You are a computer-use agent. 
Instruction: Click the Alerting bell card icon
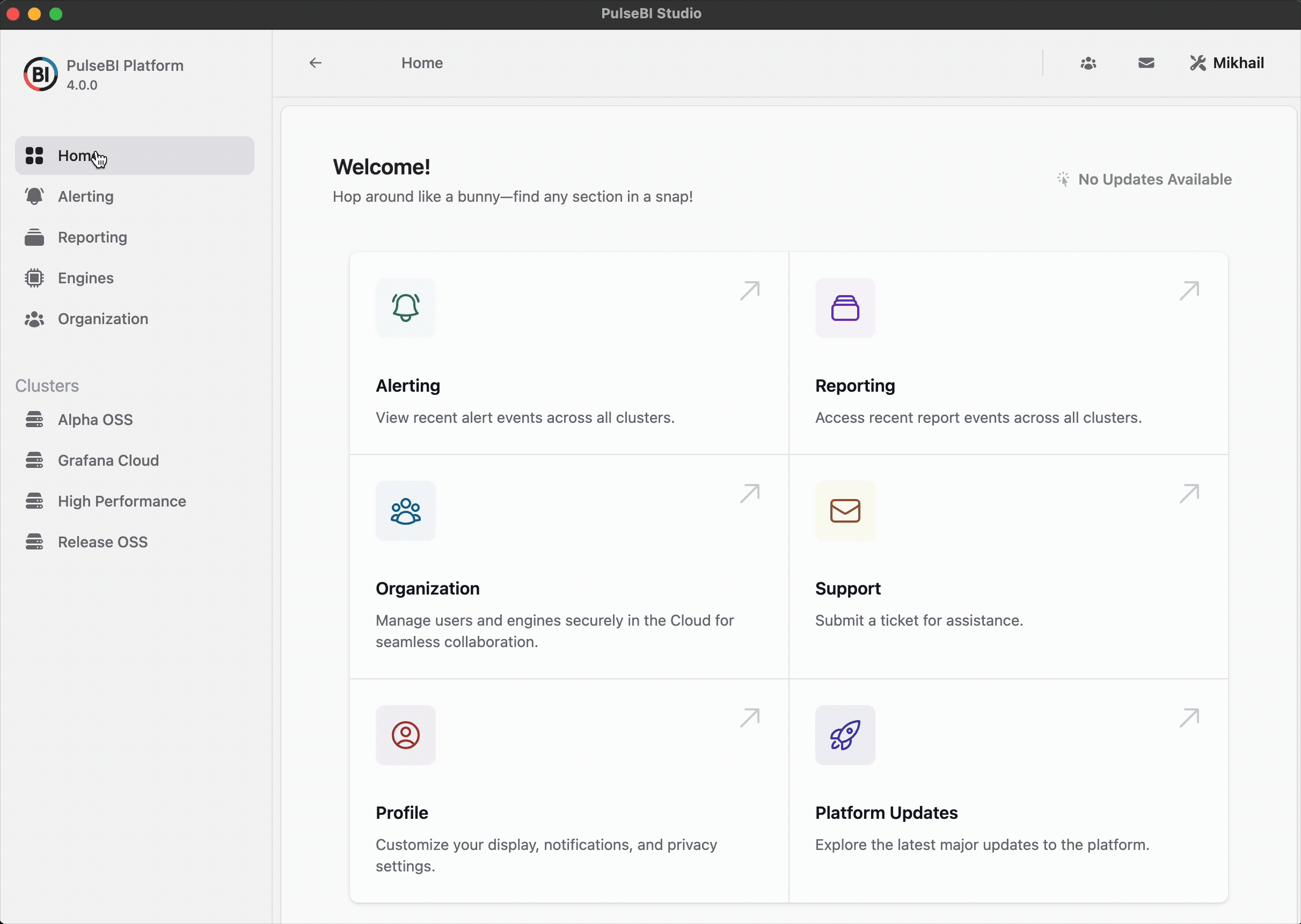tap(405, 308)
